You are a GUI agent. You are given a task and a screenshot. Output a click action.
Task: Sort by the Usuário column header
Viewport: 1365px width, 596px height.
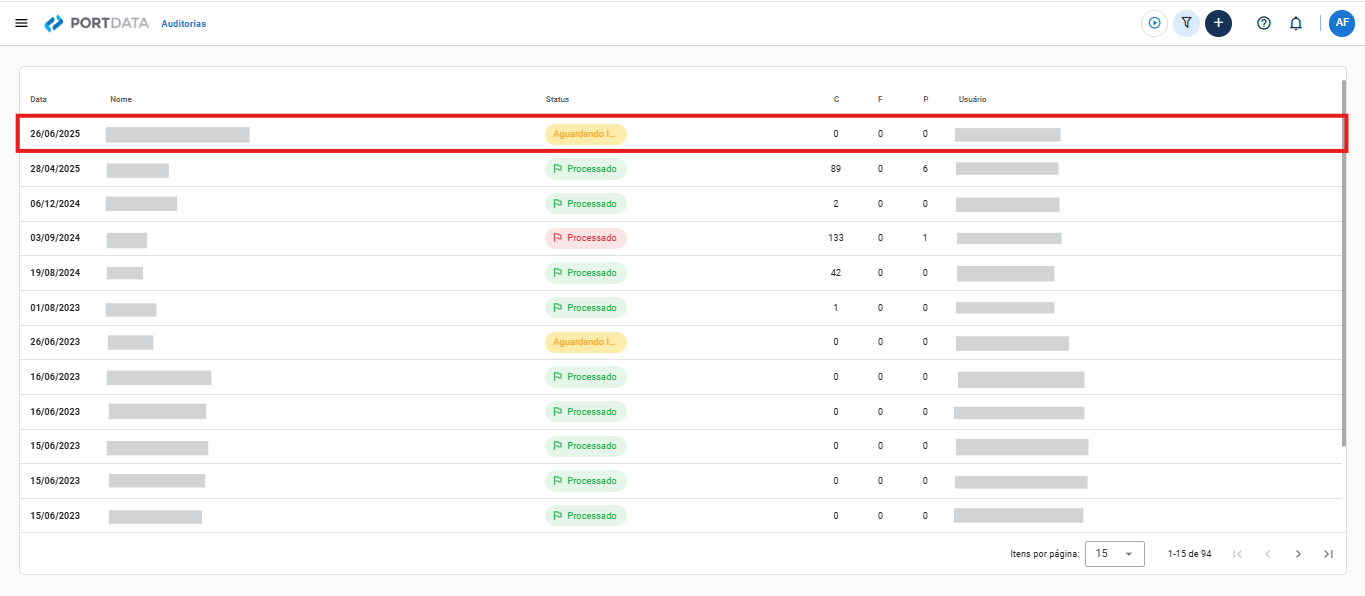pyautogui.click(x=973, y=99)
